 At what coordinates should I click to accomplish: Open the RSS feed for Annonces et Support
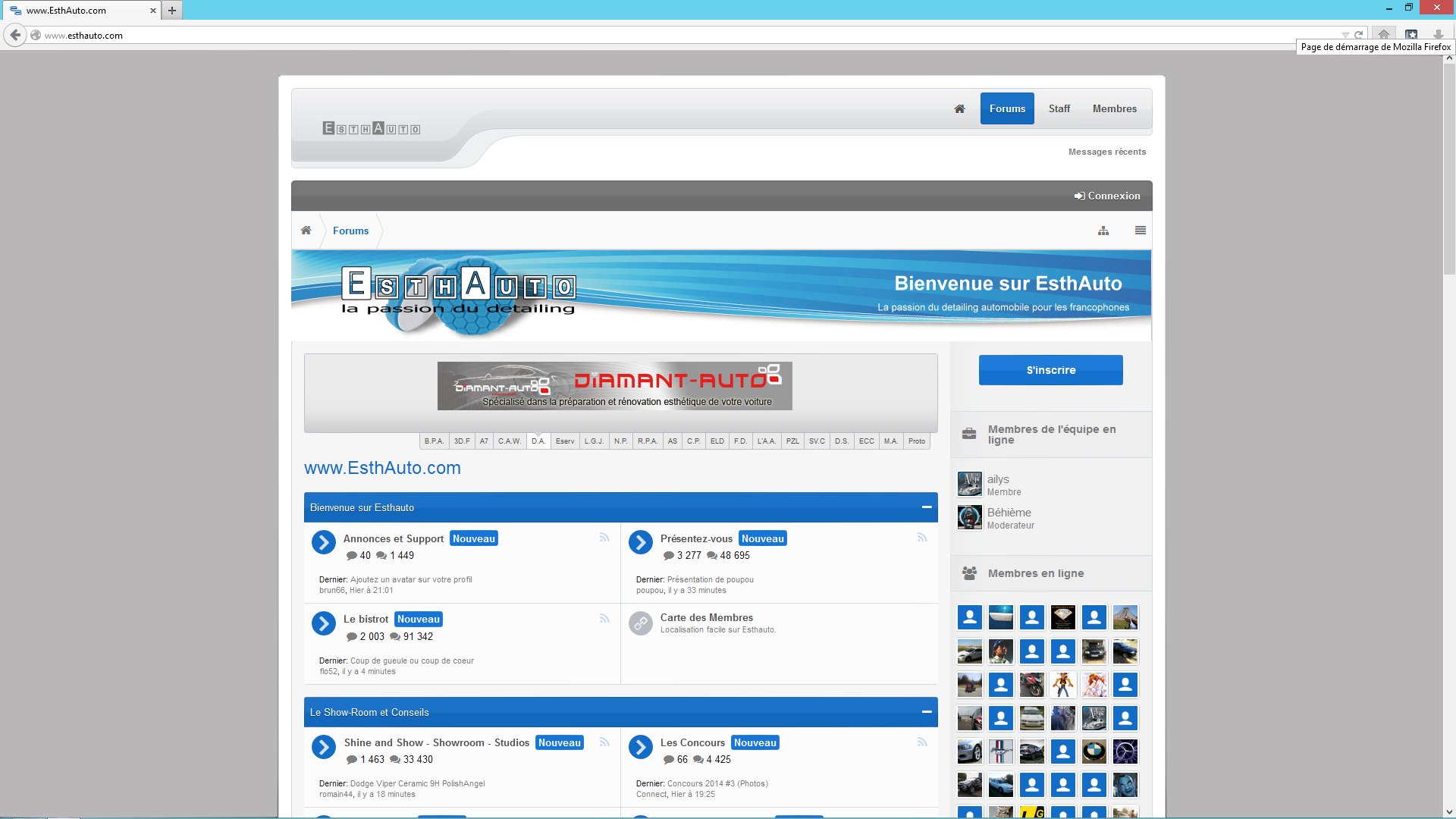click(604, 538)
